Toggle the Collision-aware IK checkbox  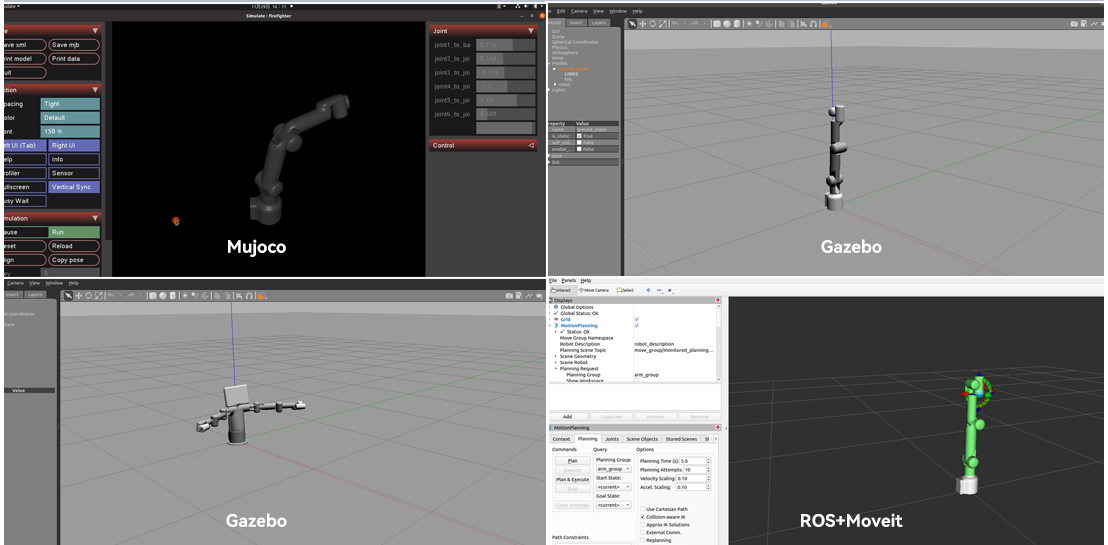point(643,517)
